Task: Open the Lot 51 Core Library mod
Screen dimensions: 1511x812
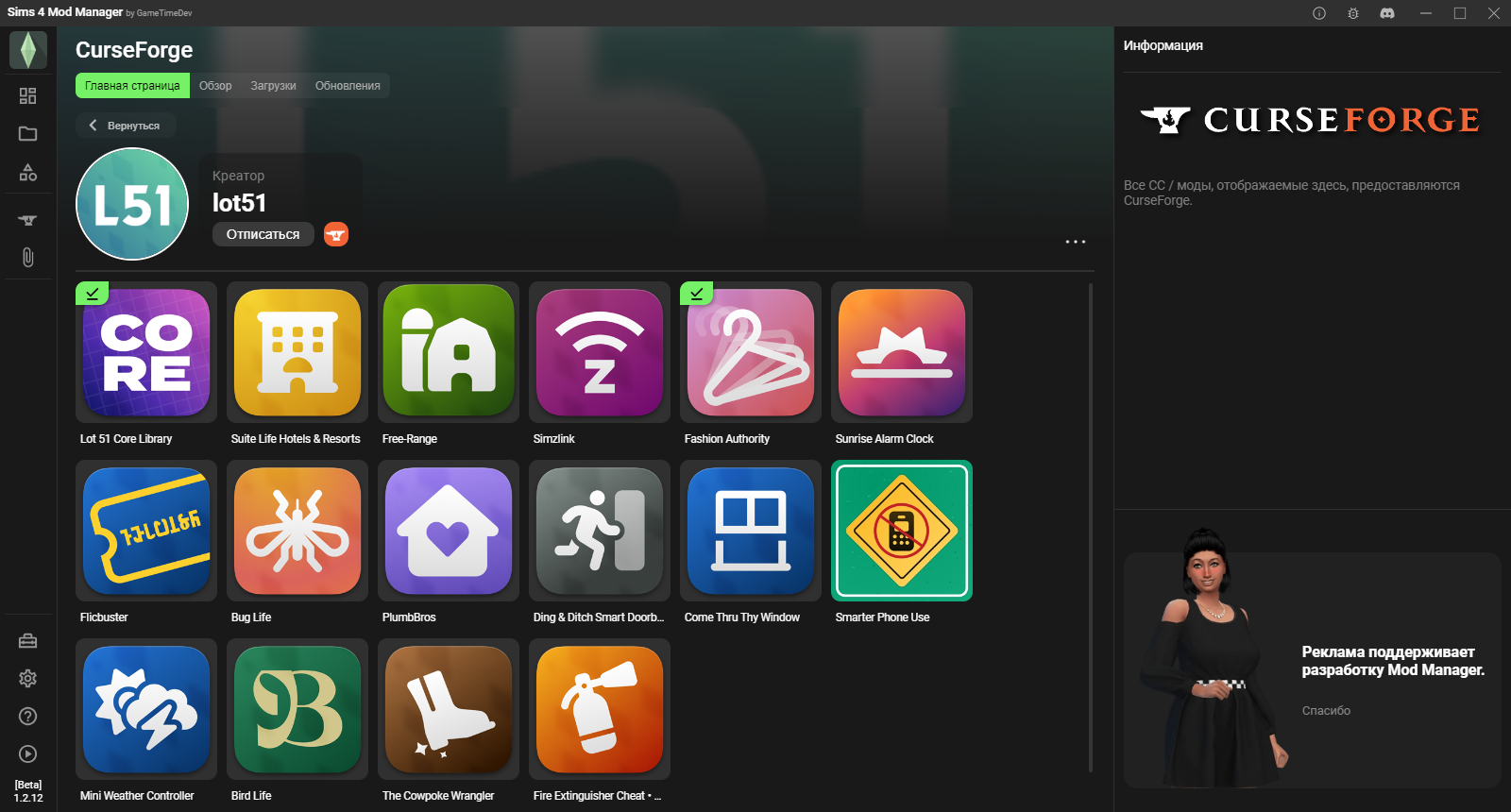Action: [x=146, y=352]
